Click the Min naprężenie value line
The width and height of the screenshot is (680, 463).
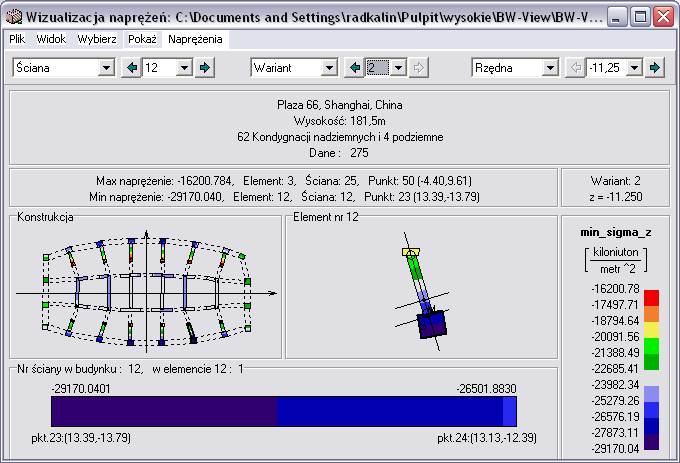(284, 197)
